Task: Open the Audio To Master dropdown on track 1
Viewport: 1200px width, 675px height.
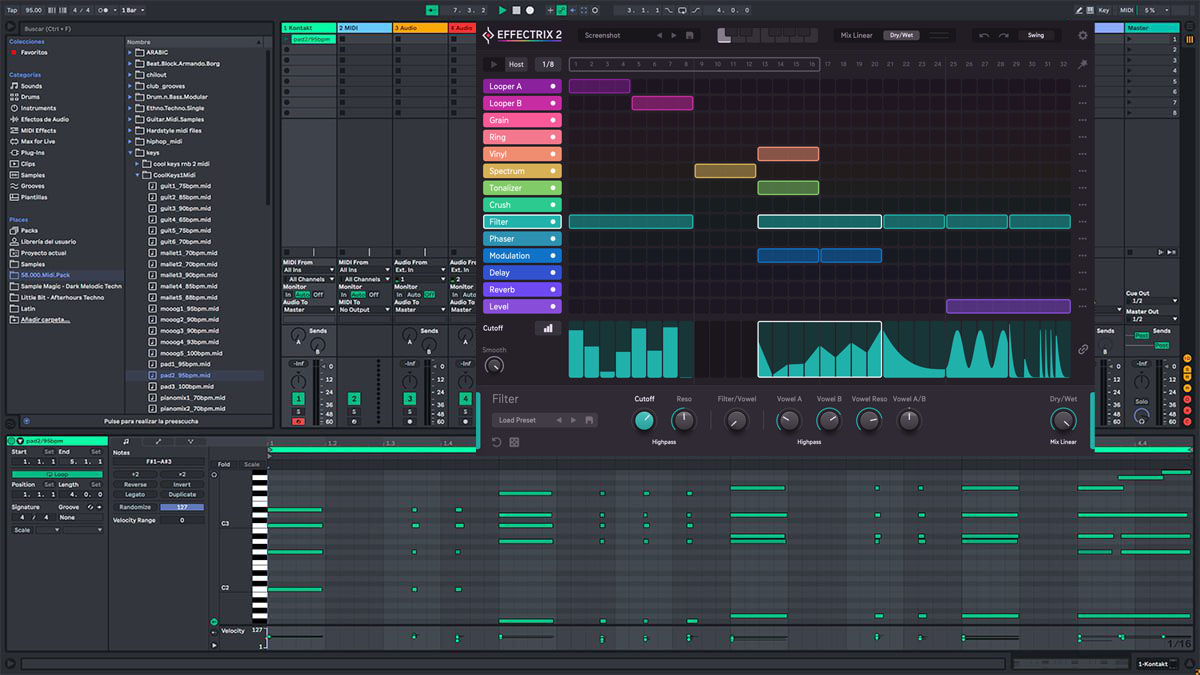Action: click(x=309, y=310)
